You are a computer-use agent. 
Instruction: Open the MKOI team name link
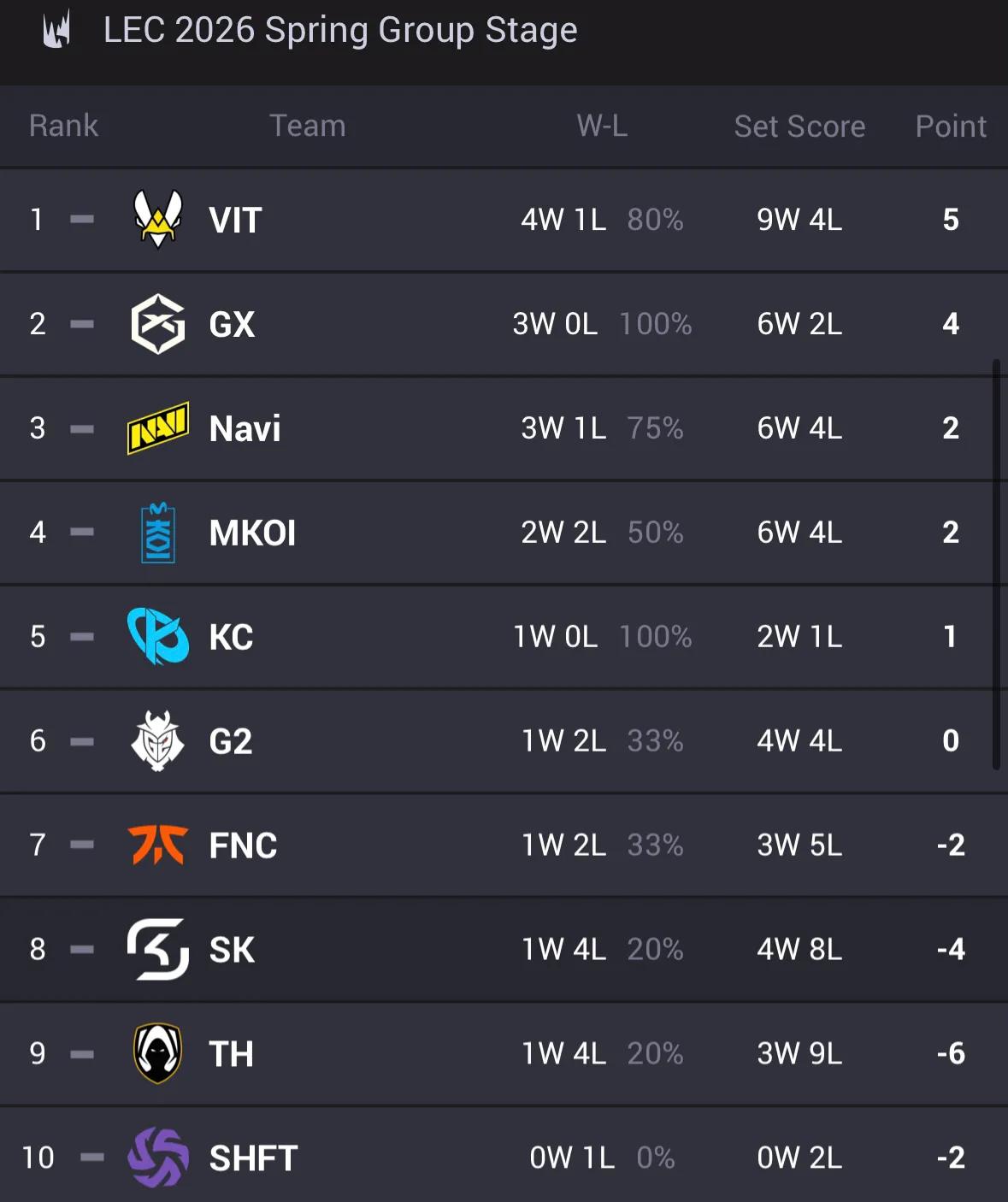tap(252, 533)
